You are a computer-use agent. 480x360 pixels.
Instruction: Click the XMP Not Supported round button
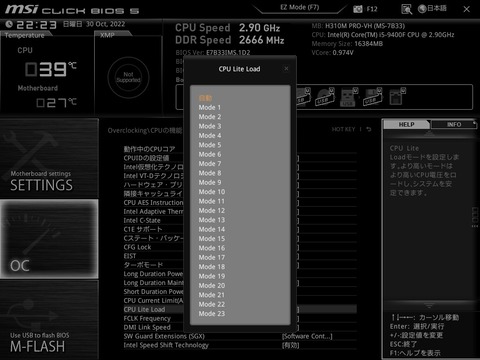tap(128, 77)
